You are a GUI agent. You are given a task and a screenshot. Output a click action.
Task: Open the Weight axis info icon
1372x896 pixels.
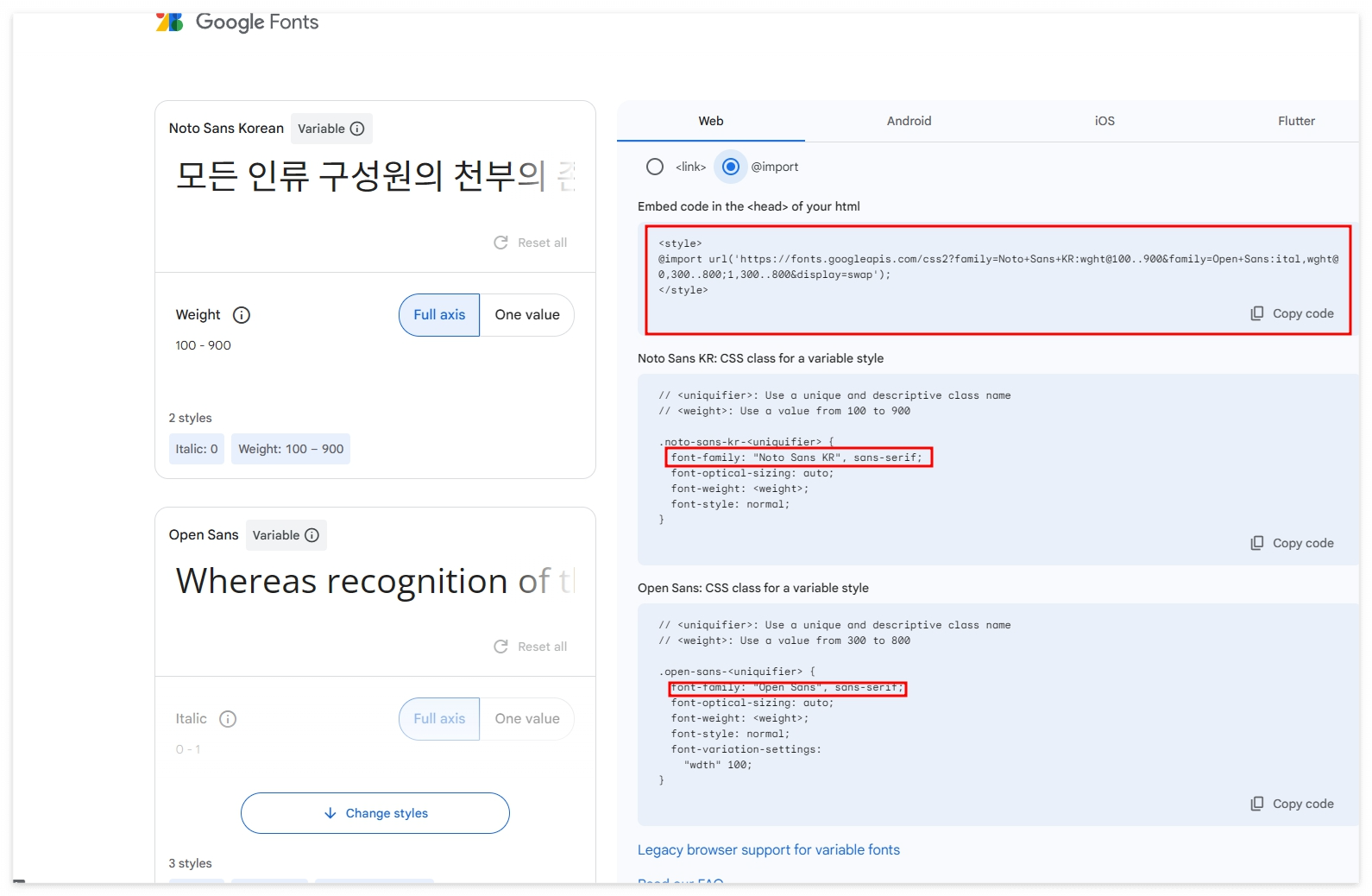coord(242,315)
